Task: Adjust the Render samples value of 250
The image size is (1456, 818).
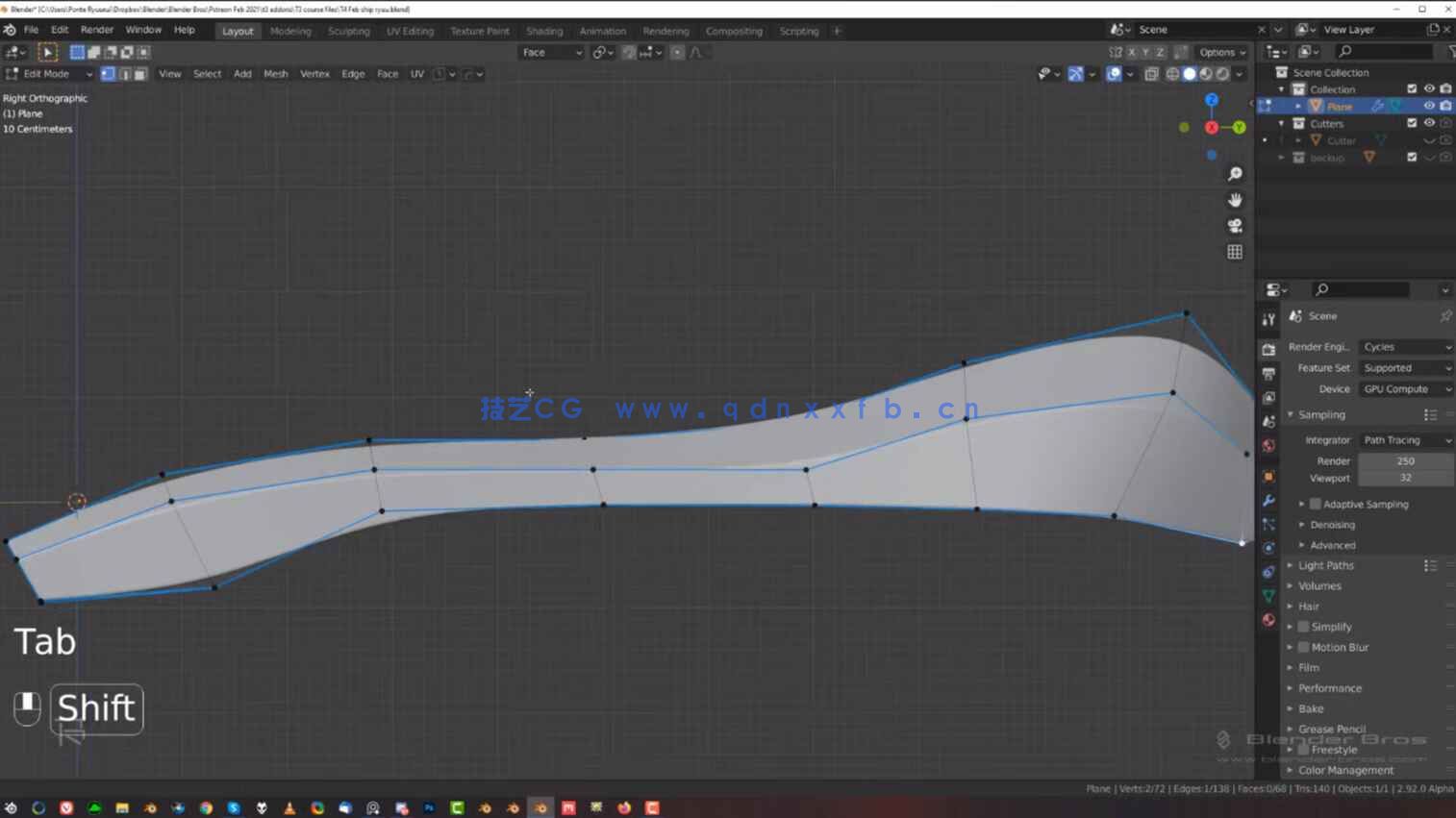Action: click(1405, 460)
